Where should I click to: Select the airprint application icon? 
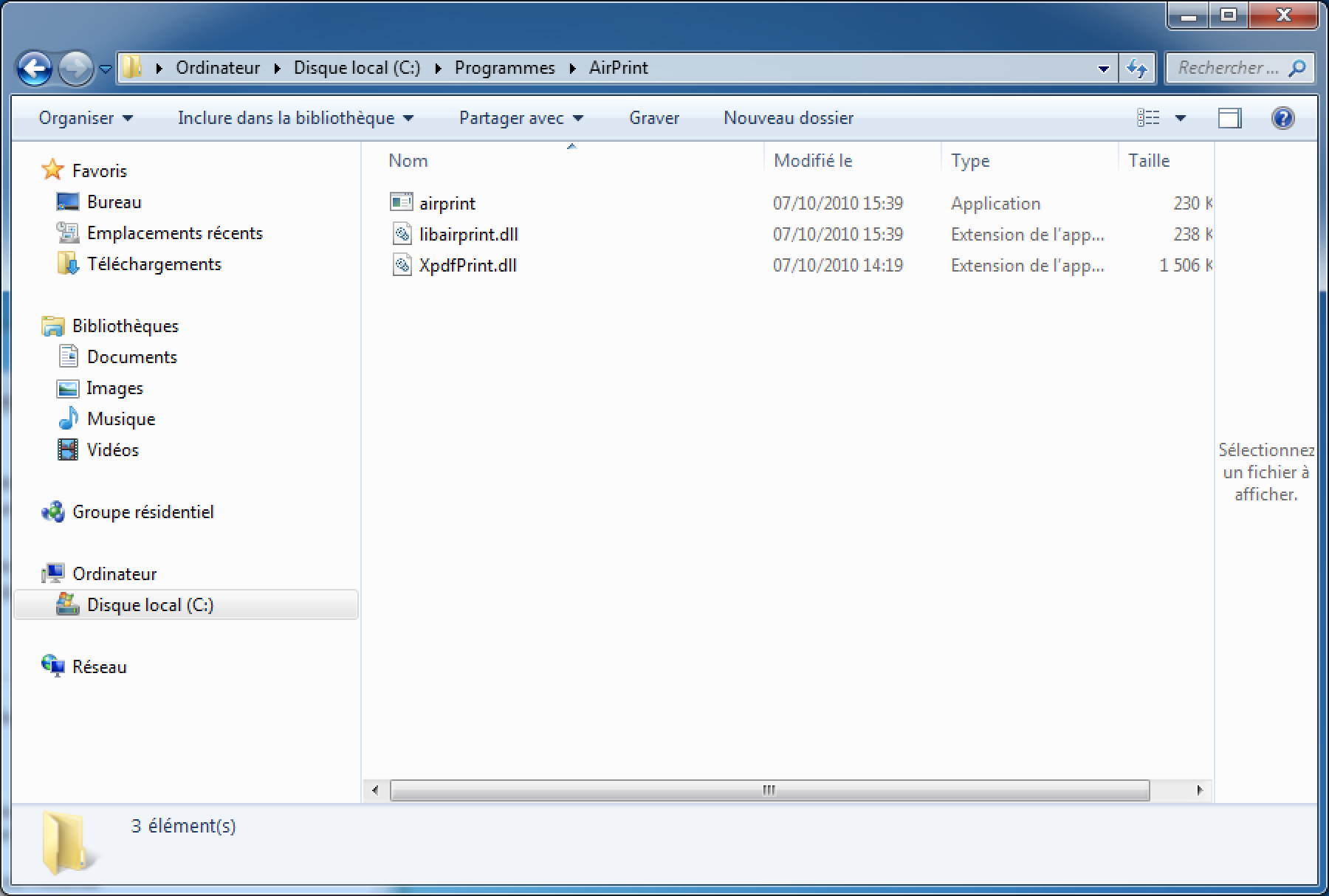tap(402, 201)
